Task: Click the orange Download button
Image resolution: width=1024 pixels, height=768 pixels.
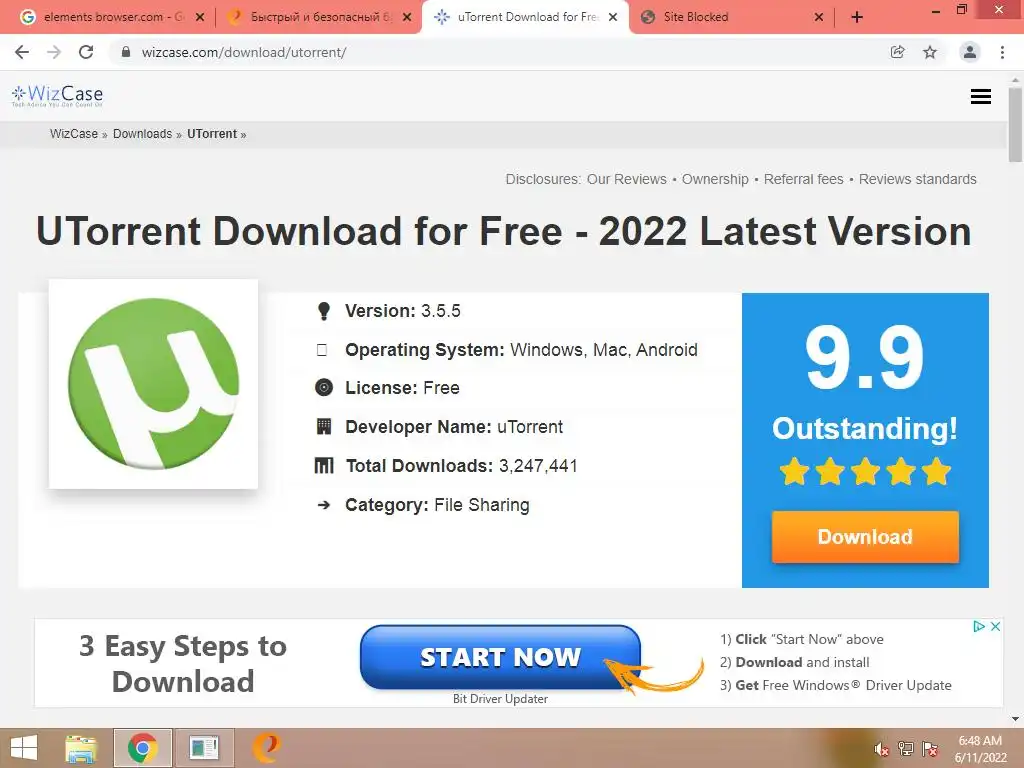Action: tap(865, 537)
